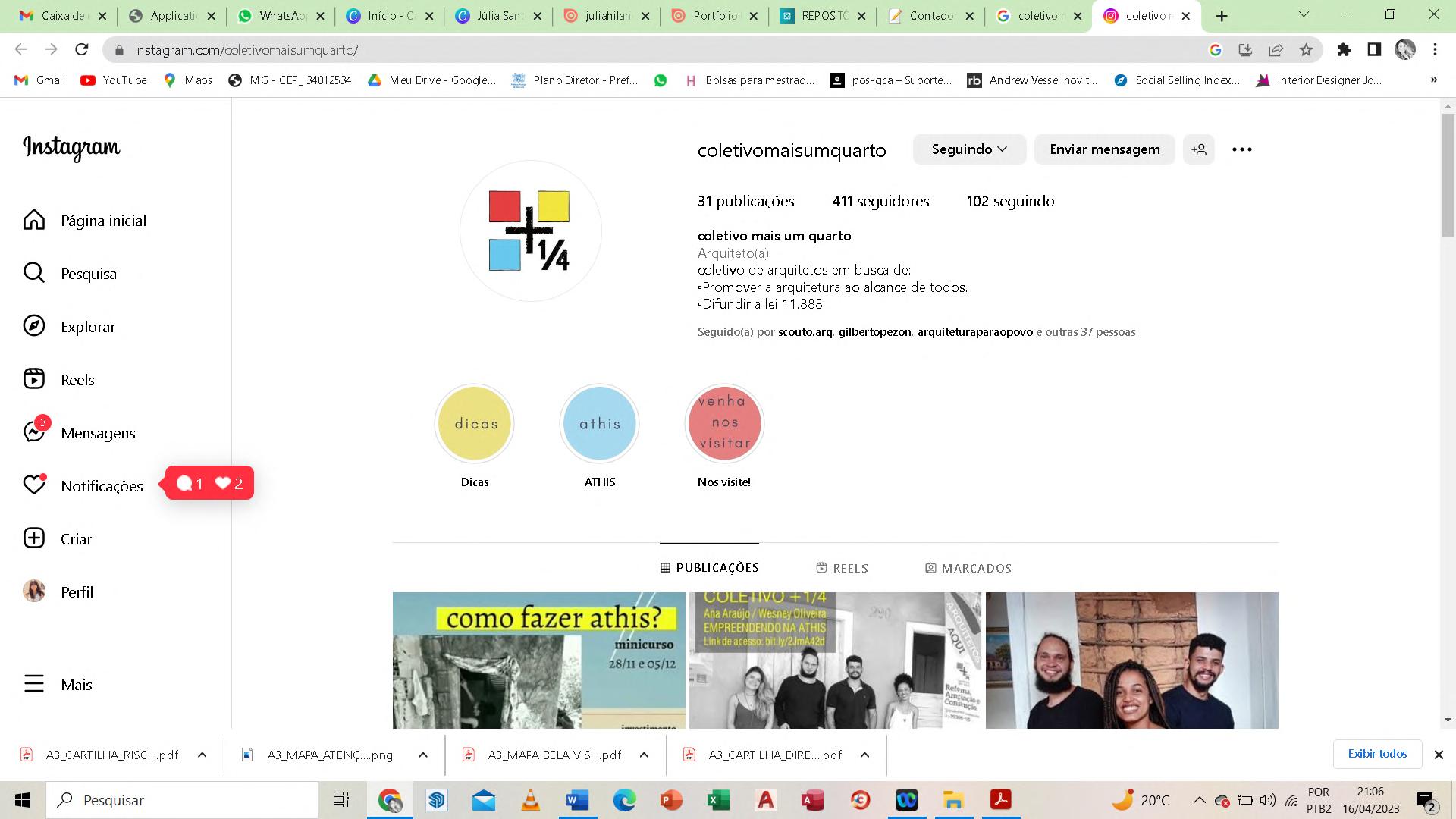The height and width of the screenshot is (819, 1456).
Task: Open Reels from the sidebar
Action: click(x=34, y=379)
